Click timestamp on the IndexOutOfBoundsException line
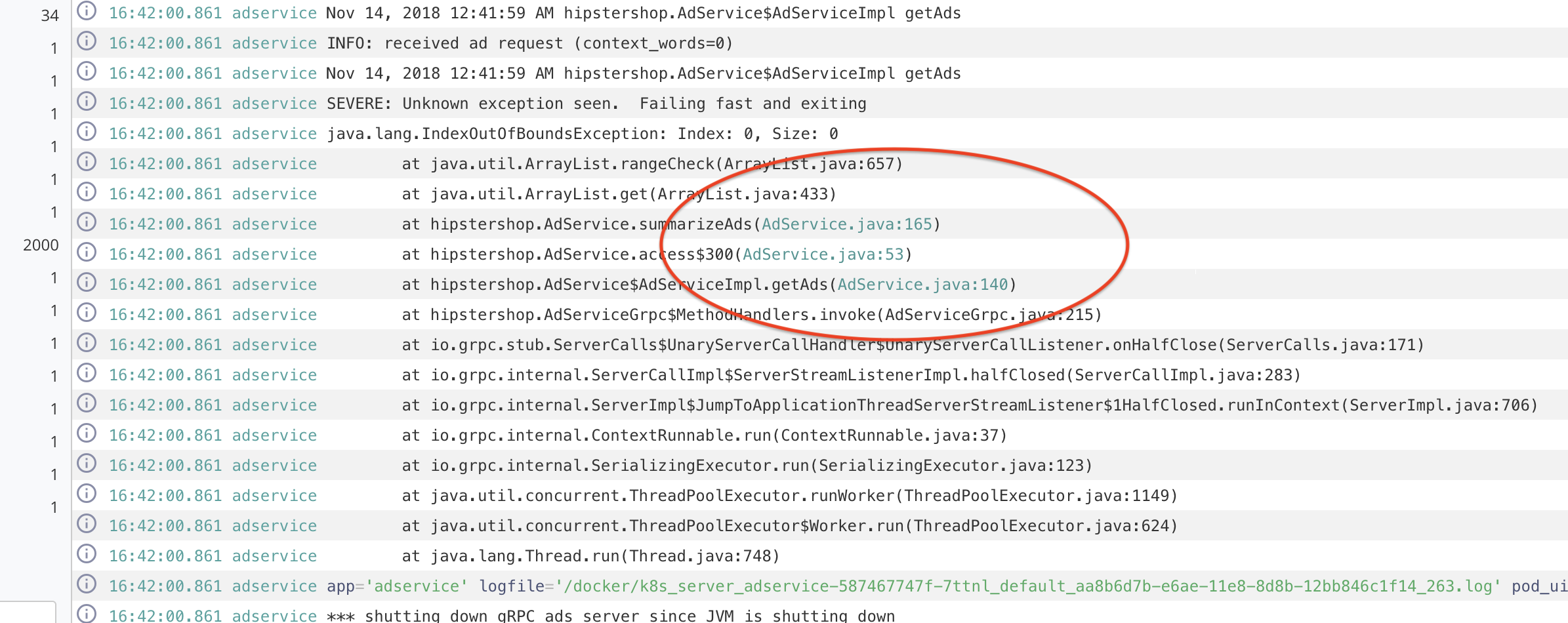Screen dimensions: 1568x623 coord(165,134)
